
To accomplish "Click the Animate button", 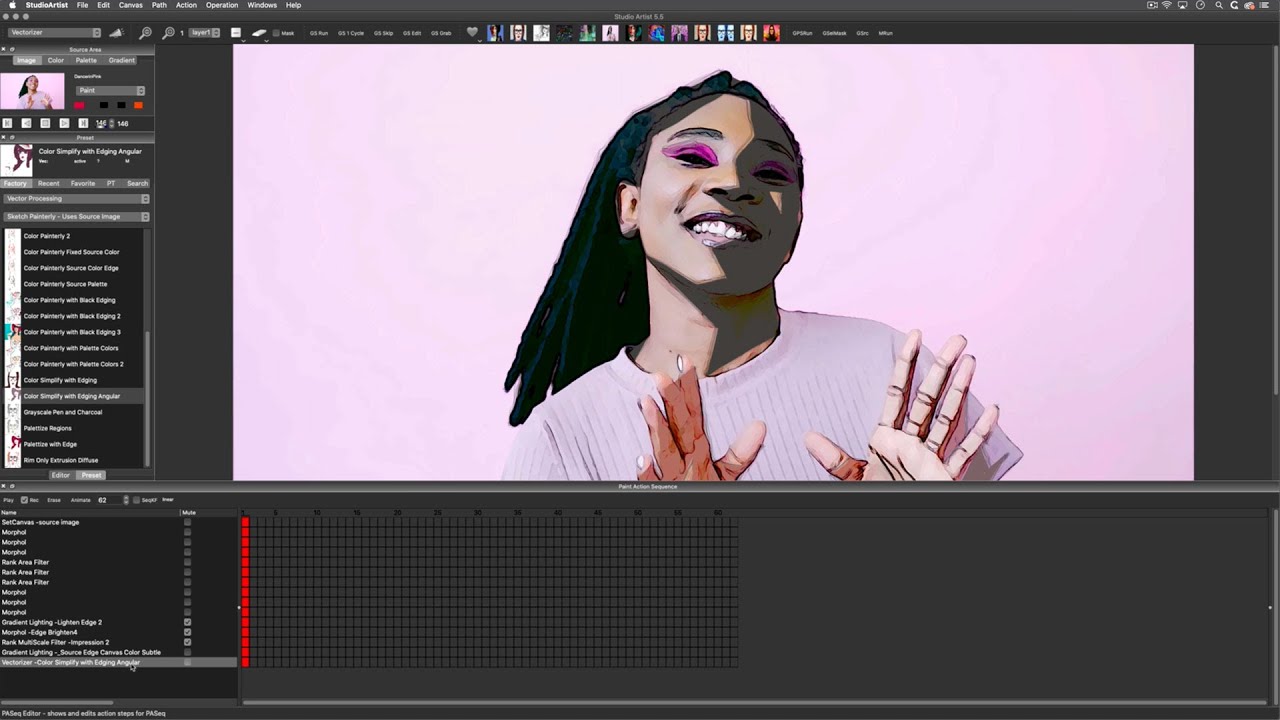I will pos(80,500).
